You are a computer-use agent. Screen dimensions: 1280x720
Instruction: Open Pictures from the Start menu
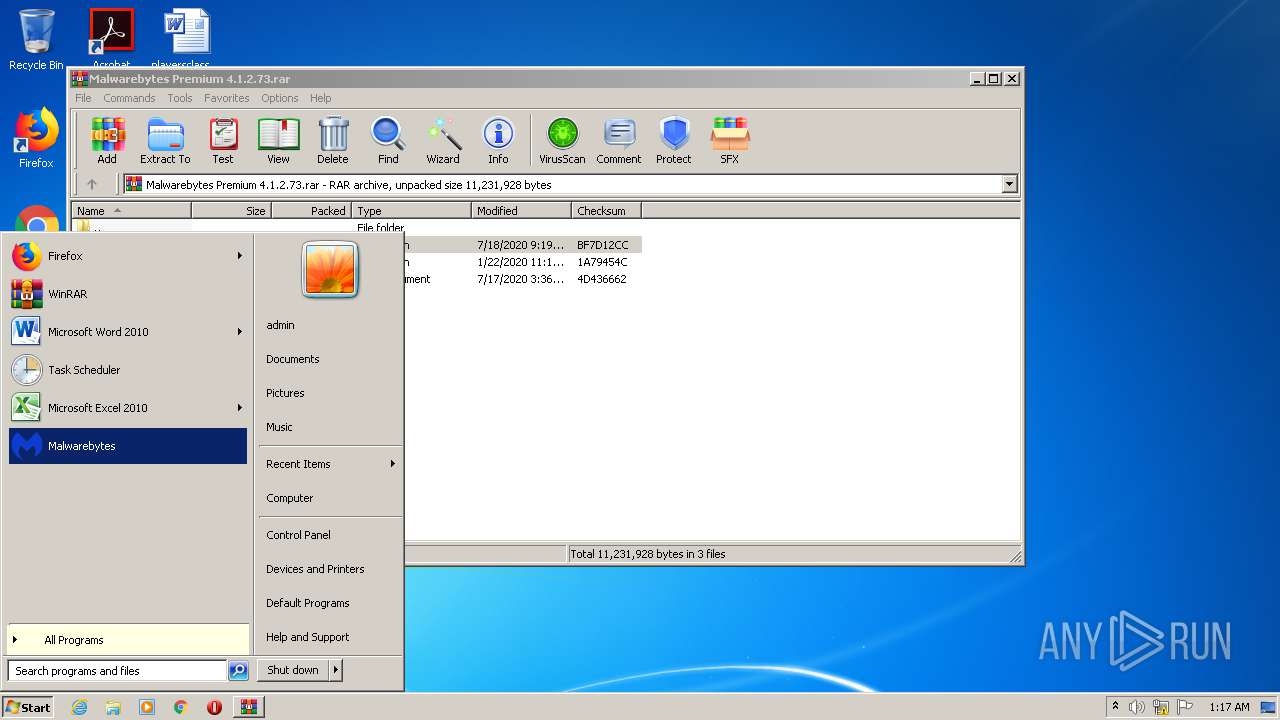click(285, 393)
